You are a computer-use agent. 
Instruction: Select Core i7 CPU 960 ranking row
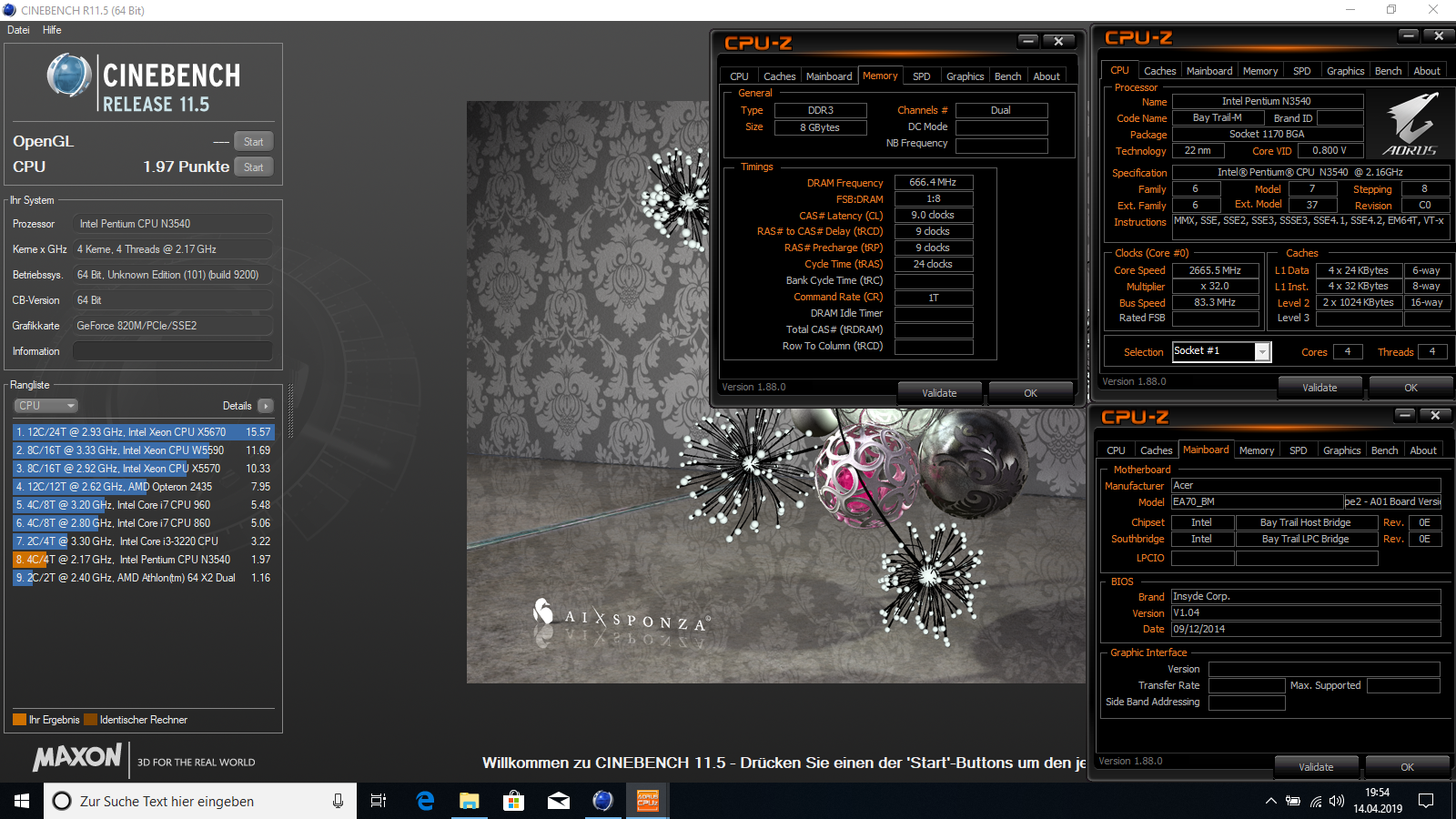[143, 505]
